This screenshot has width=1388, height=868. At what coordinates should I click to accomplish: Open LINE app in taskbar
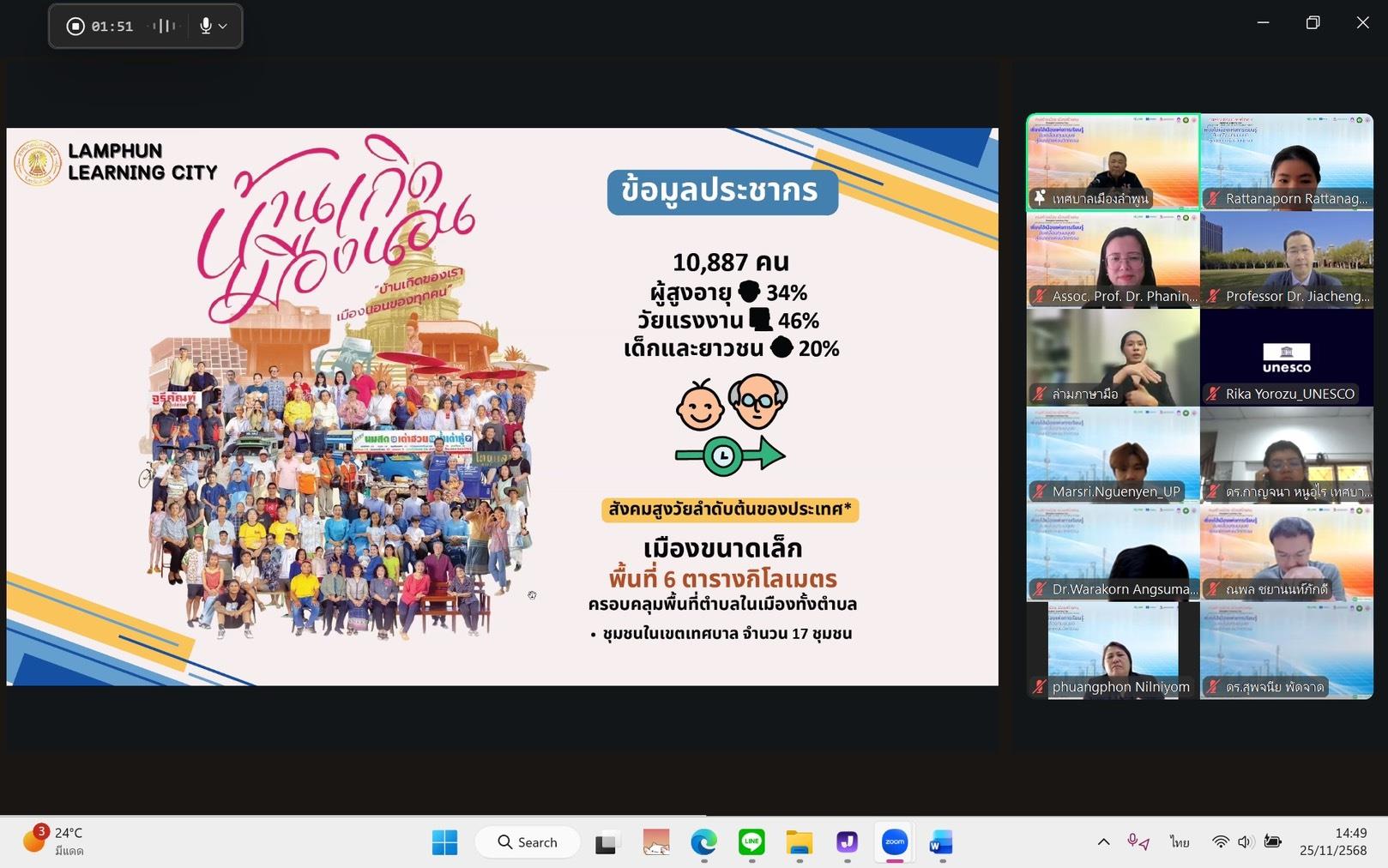(751, 842)
